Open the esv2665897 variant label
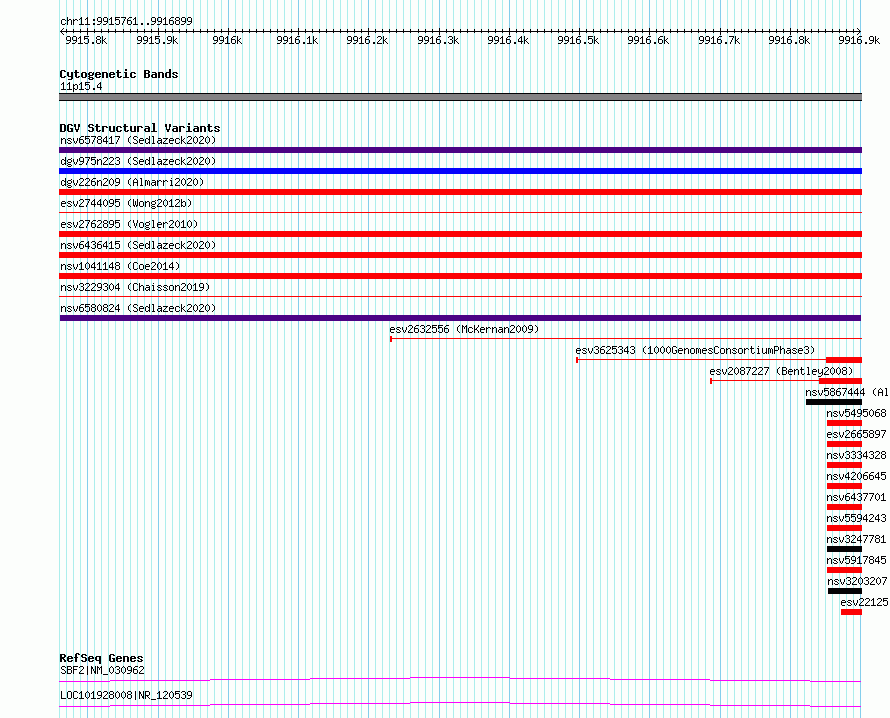The image size is (890, 718). pos(856,434)
